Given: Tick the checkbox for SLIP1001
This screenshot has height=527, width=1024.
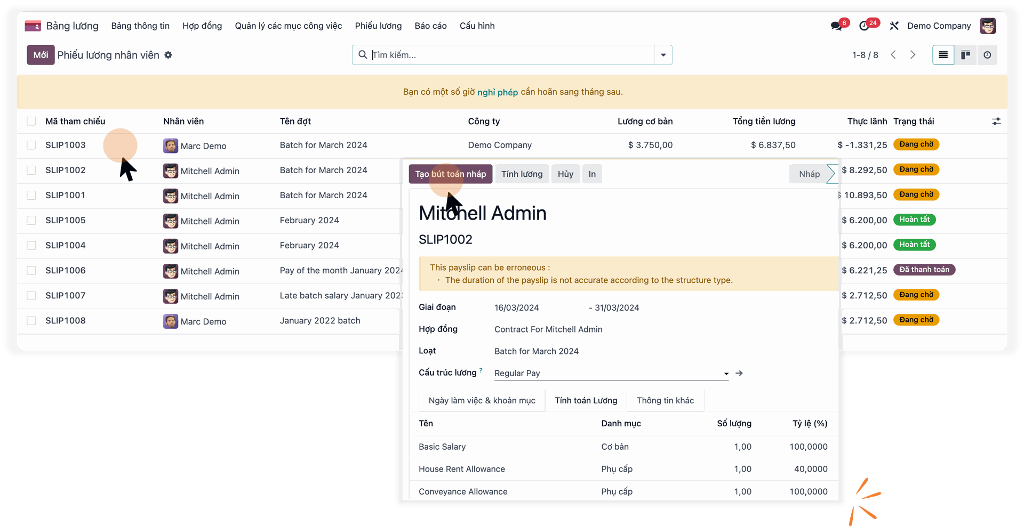Looking at the screenshot, I should pyautogui.click(x=31, y=195).
